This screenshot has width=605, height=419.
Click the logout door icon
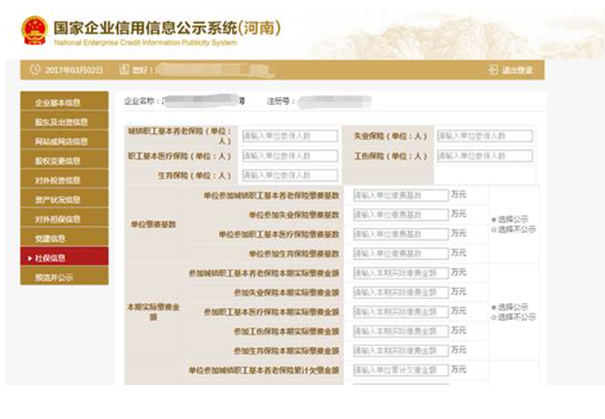point(493,70)
